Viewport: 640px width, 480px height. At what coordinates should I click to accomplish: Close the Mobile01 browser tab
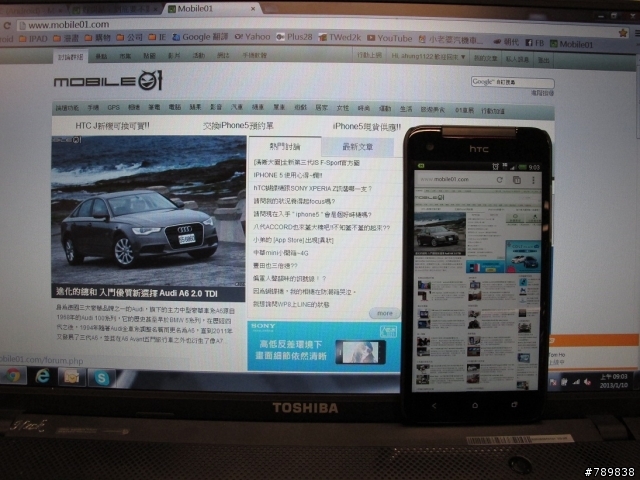[x=253, y=9]
